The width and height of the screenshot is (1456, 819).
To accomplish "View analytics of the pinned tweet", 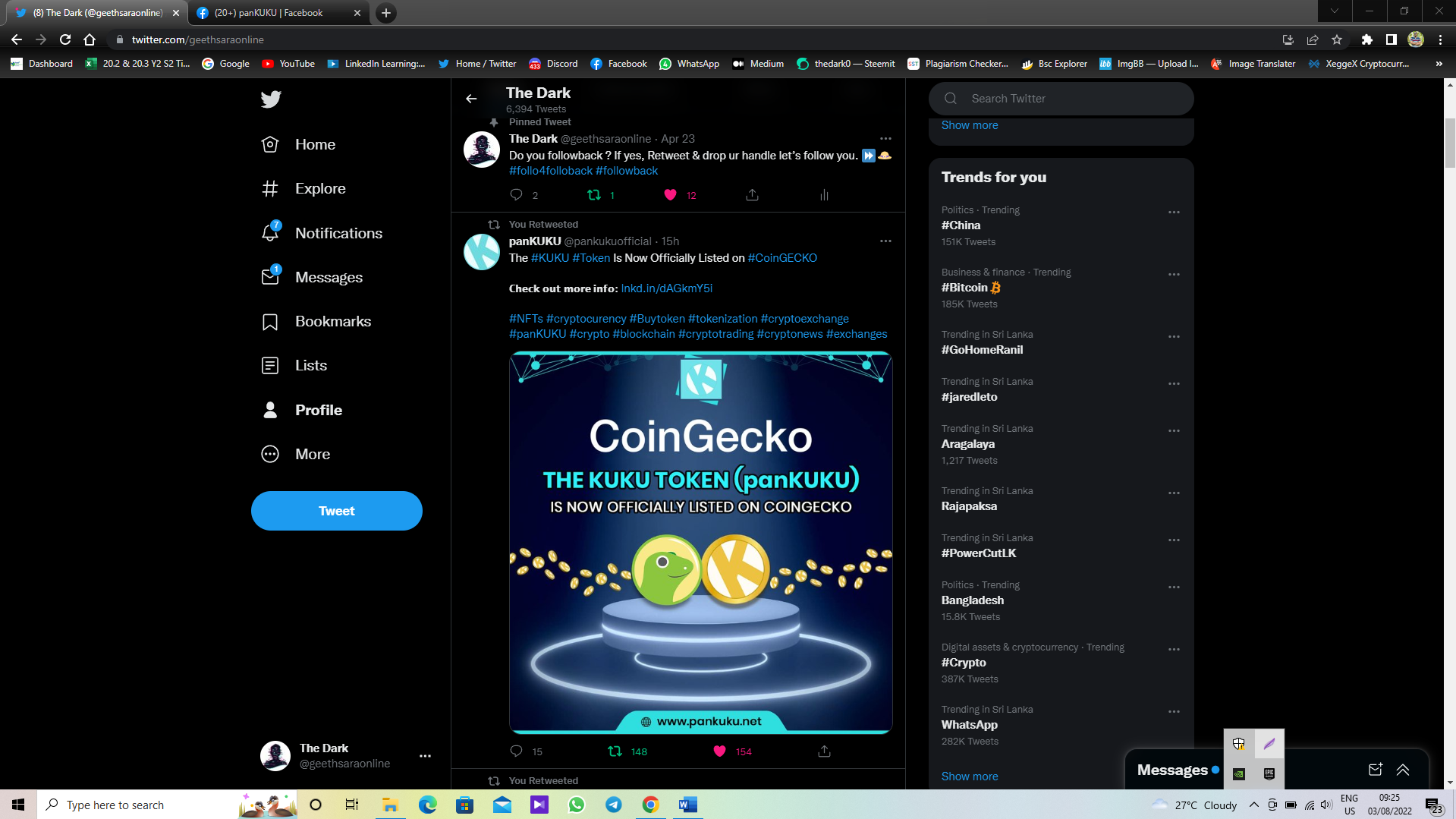I will (824, 195).
